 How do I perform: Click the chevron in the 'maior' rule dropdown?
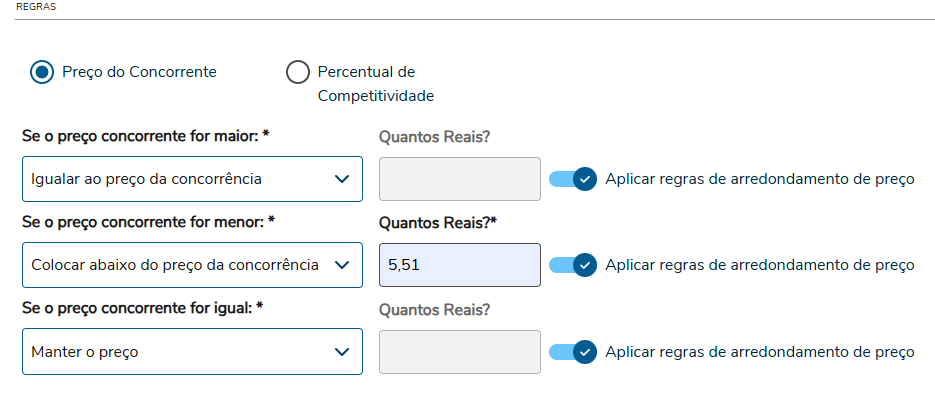point(342,179)
